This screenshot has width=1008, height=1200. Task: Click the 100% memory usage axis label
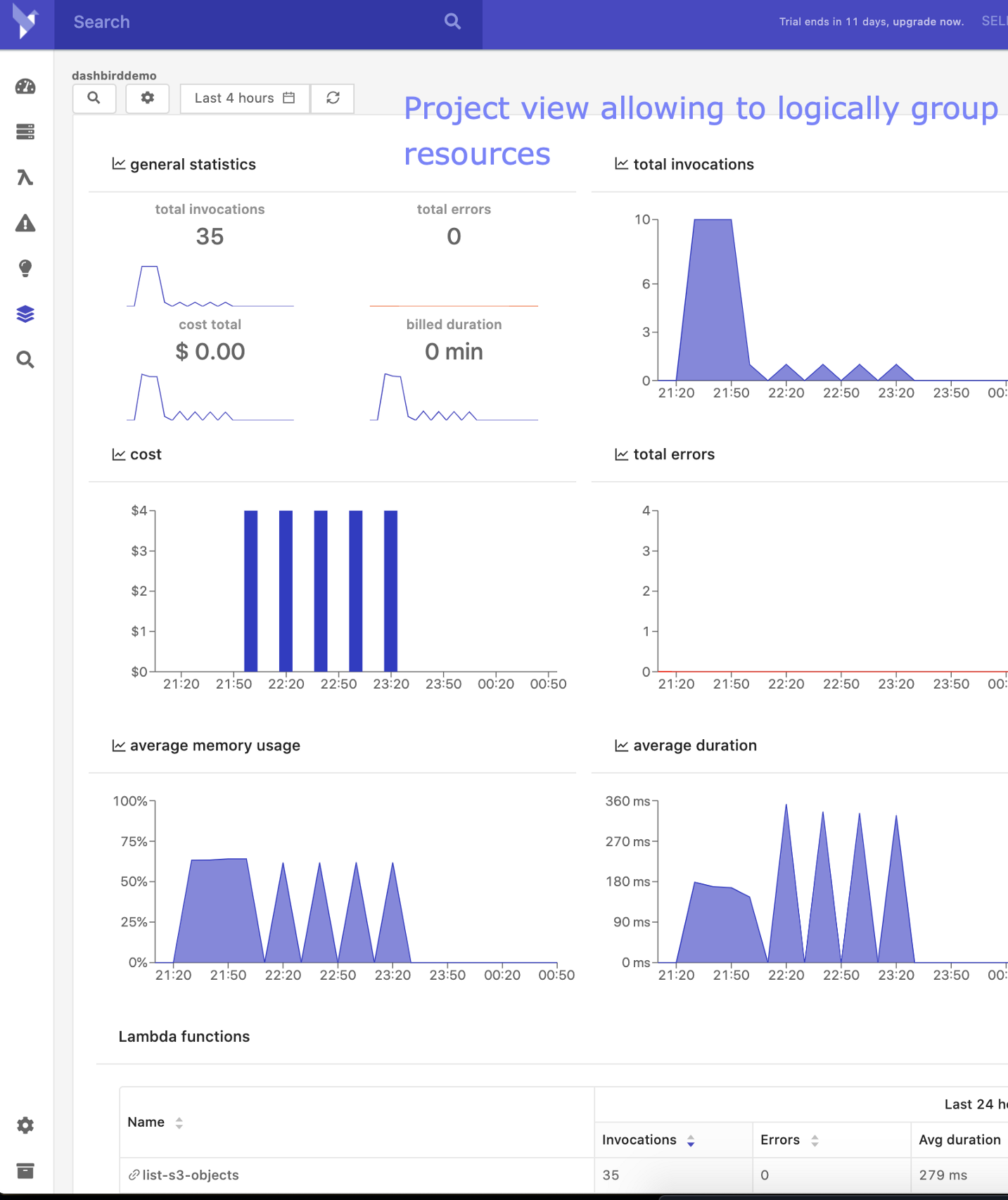coord(130,801)
